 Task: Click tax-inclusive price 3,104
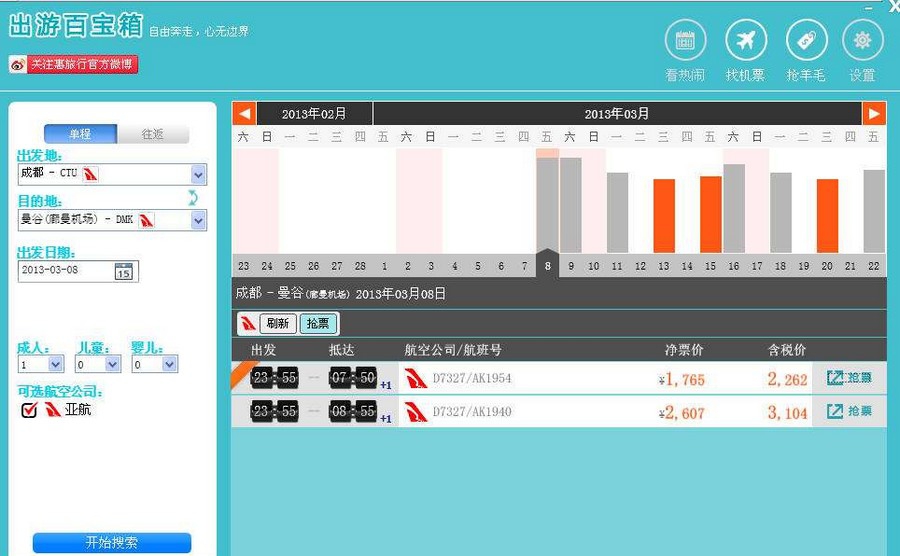[x=788, y=413]
